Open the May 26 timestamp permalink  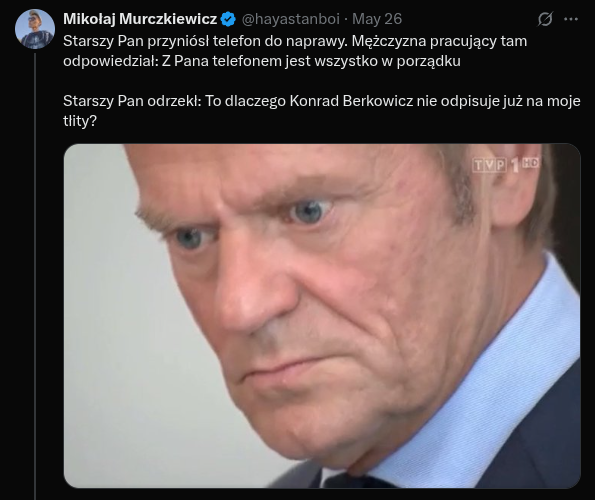(x=377, y=19)
